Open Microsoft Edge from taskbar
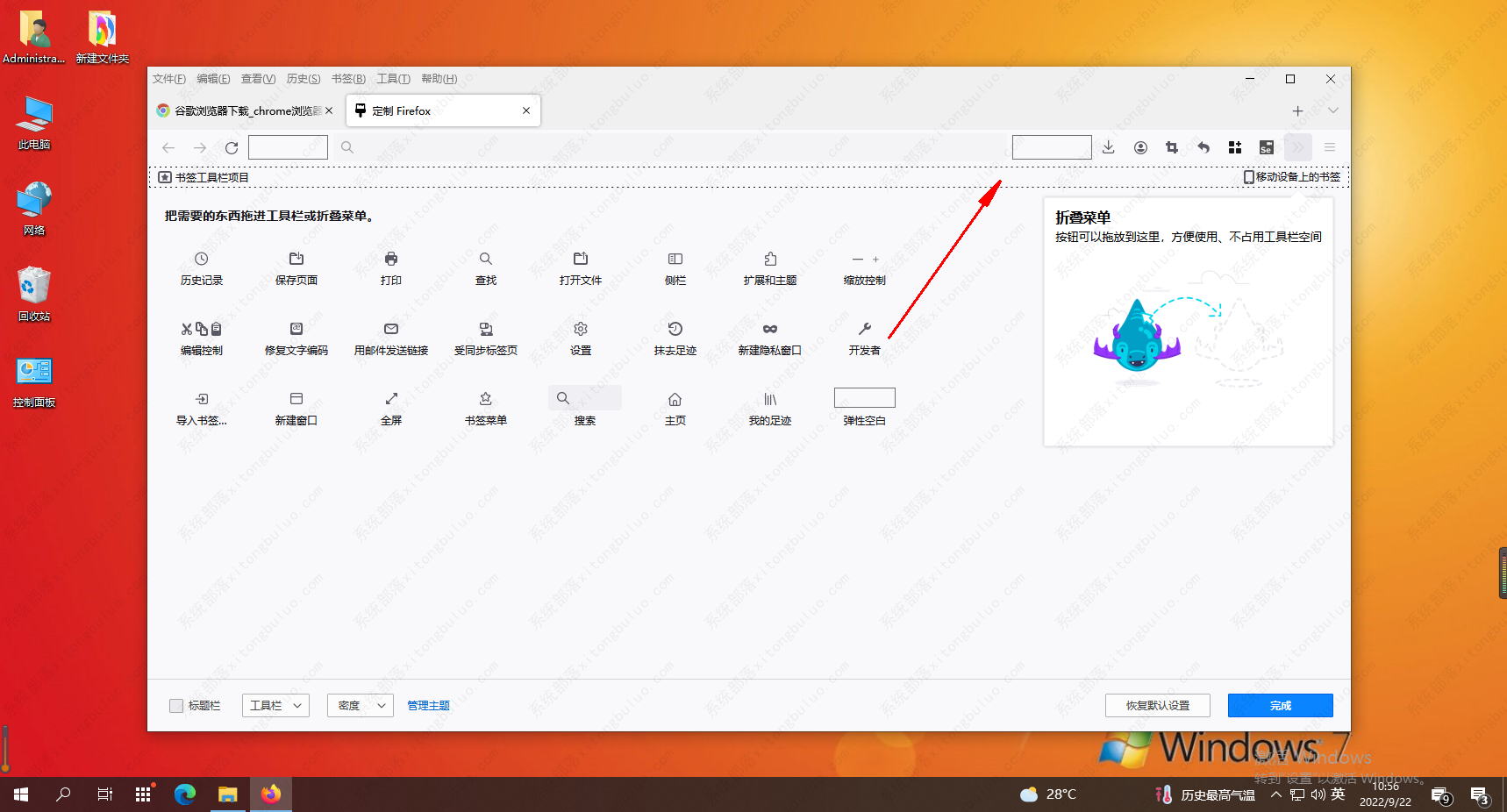 point(185,794)
